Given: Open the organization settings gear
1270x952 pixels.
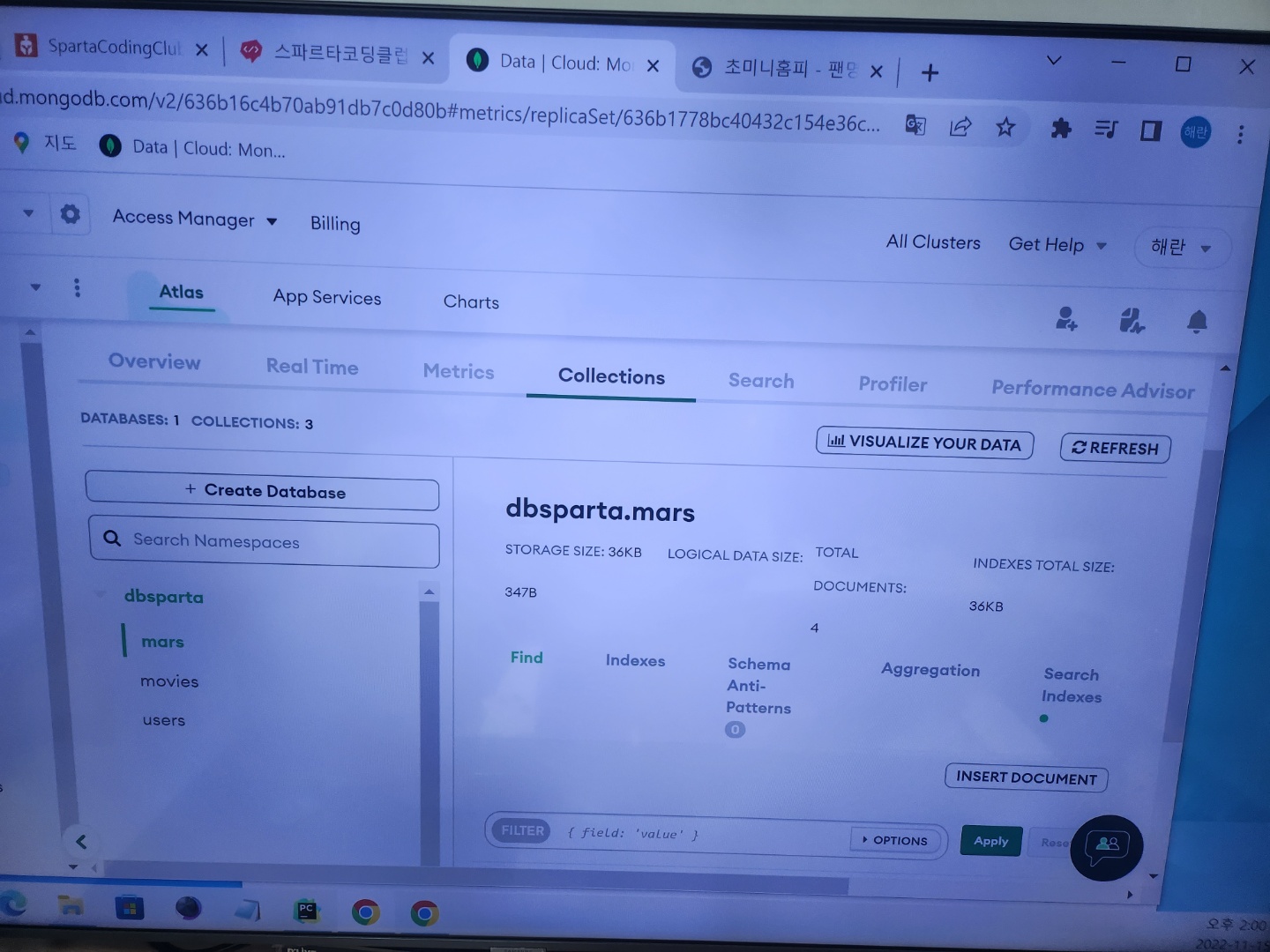Looking at the screenshot, I should 70,214.
